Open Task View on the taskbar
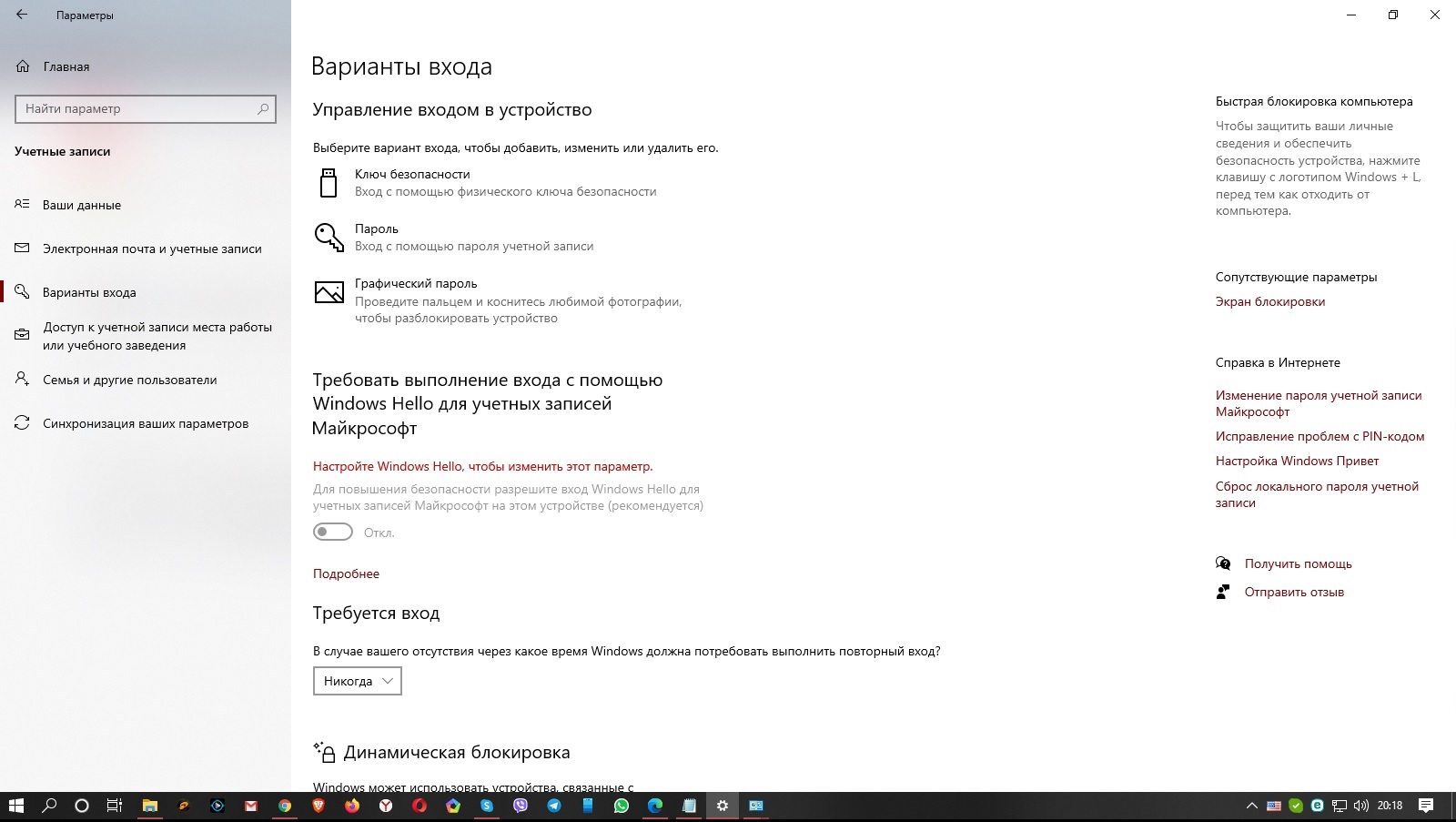1456x822 pixels. click(115, 806)
